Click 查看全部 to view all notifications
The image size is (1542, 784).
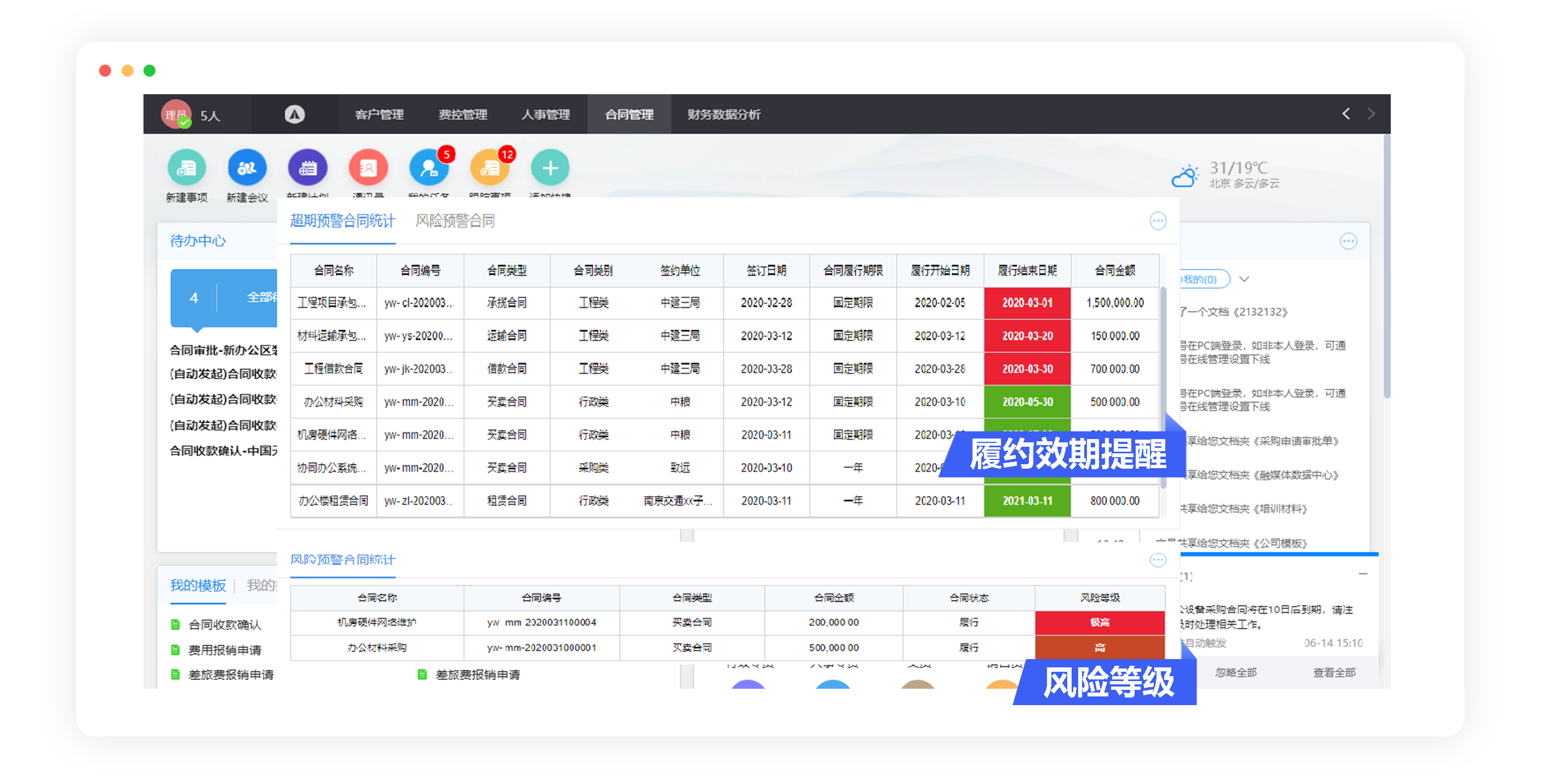[1334, 672]
